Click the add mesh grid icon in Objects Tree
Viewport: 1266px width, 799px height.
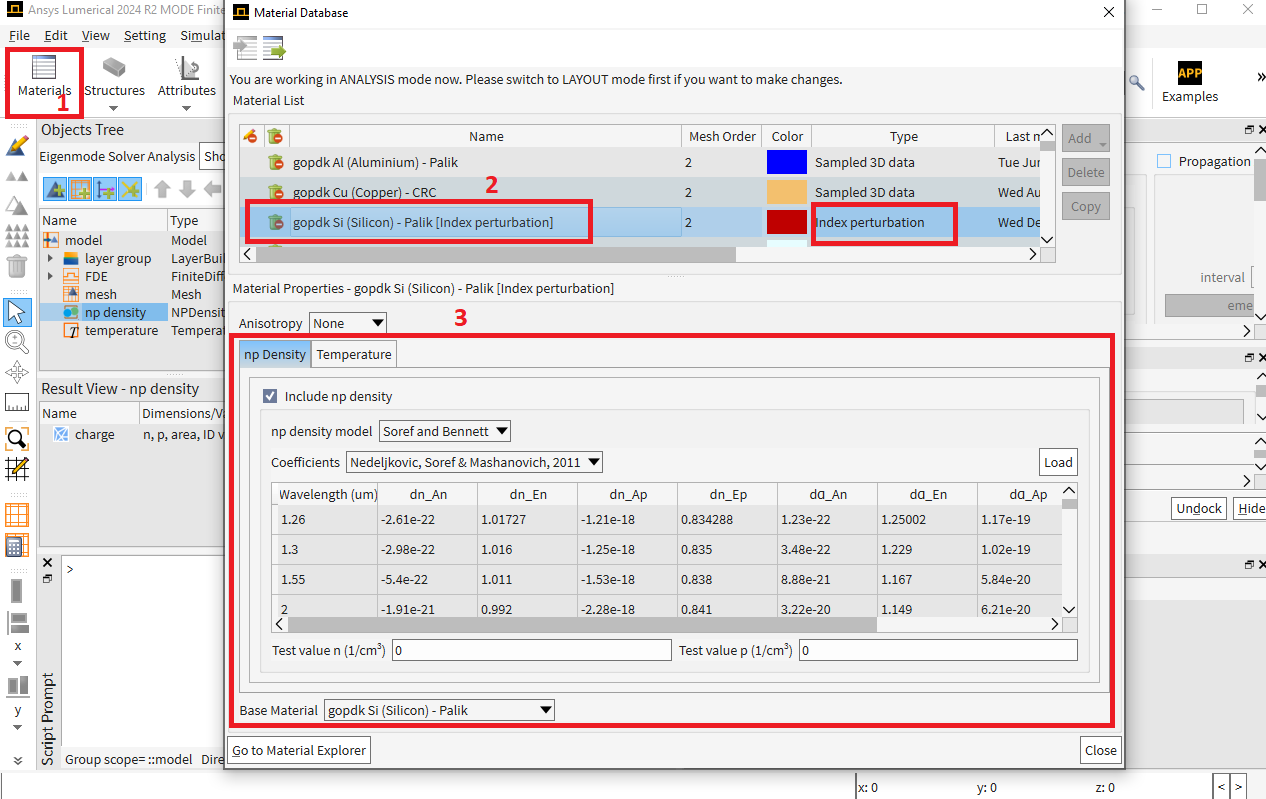[80, 189]
